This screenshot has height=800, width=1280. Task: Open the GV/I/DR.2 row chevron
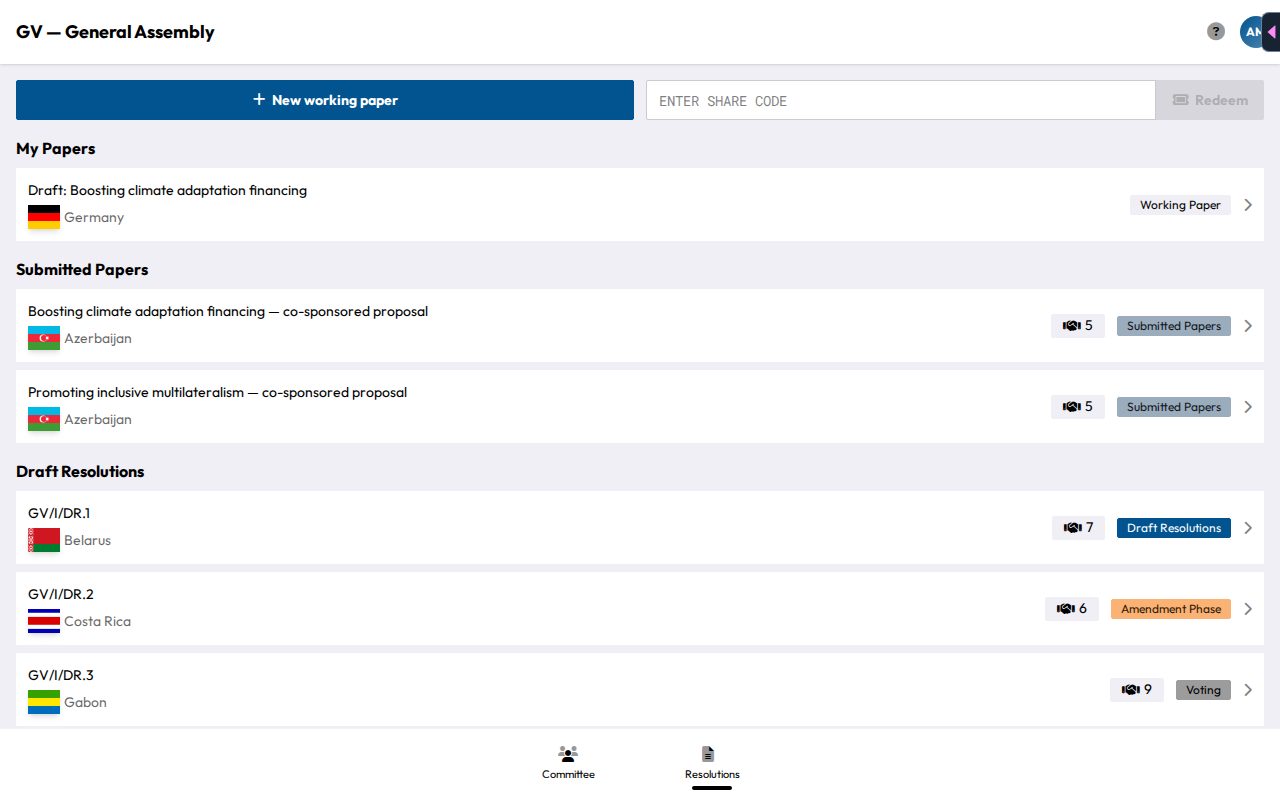pos(1248,609)
